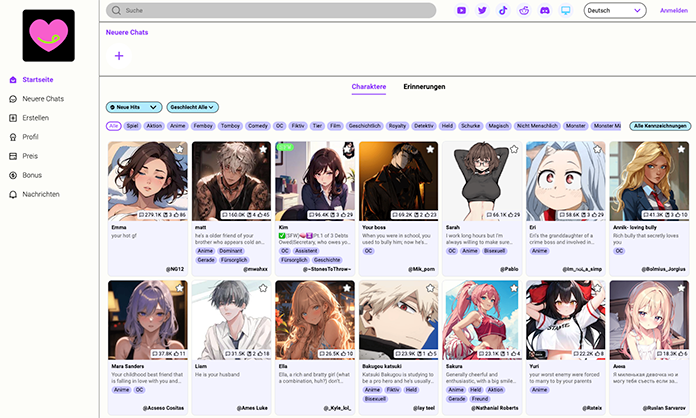The height and width of the screenshot is (418, 696).
Task: Favorite the Emma card star
Action: click(179, 149)
